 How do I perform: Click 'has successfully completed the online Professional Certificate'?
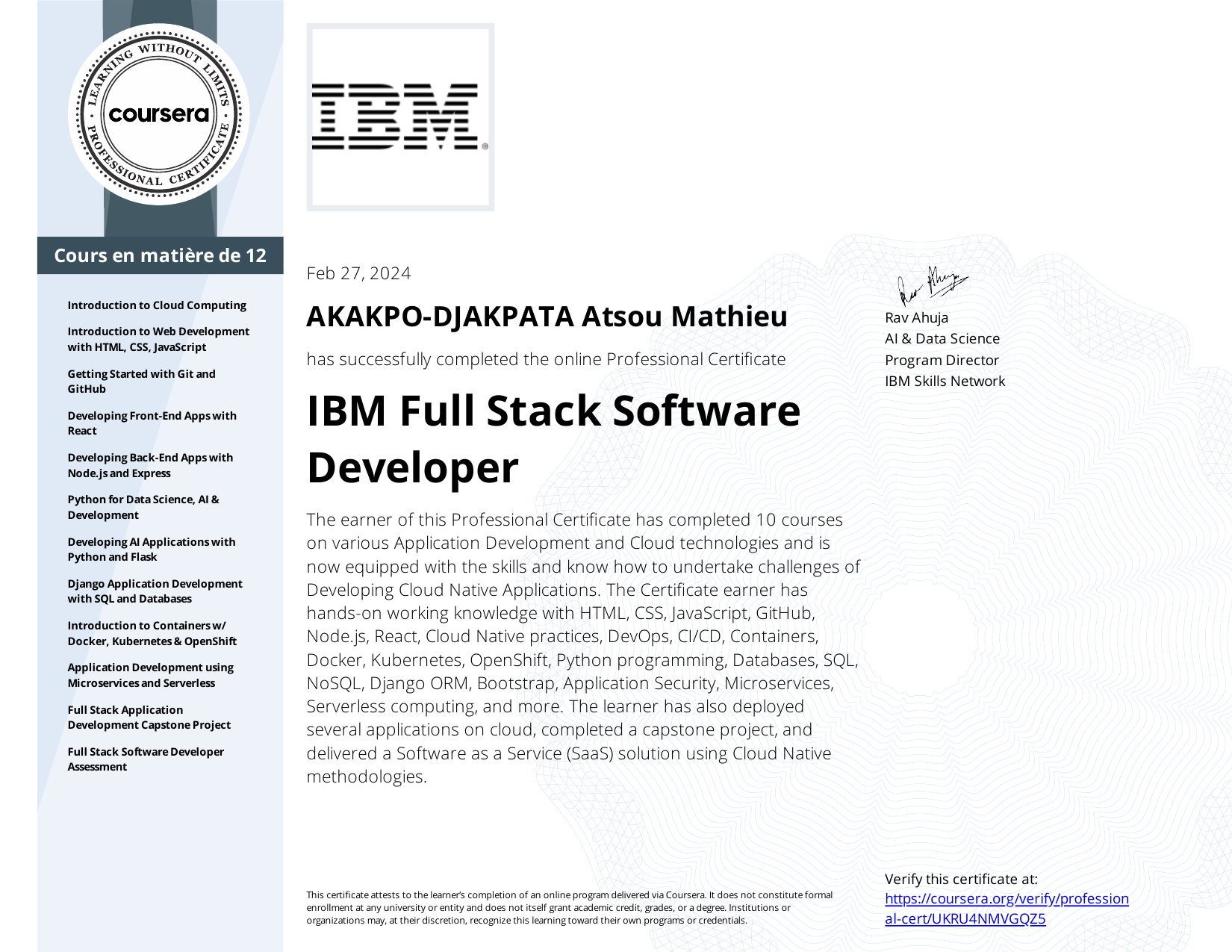pos(546,359)
